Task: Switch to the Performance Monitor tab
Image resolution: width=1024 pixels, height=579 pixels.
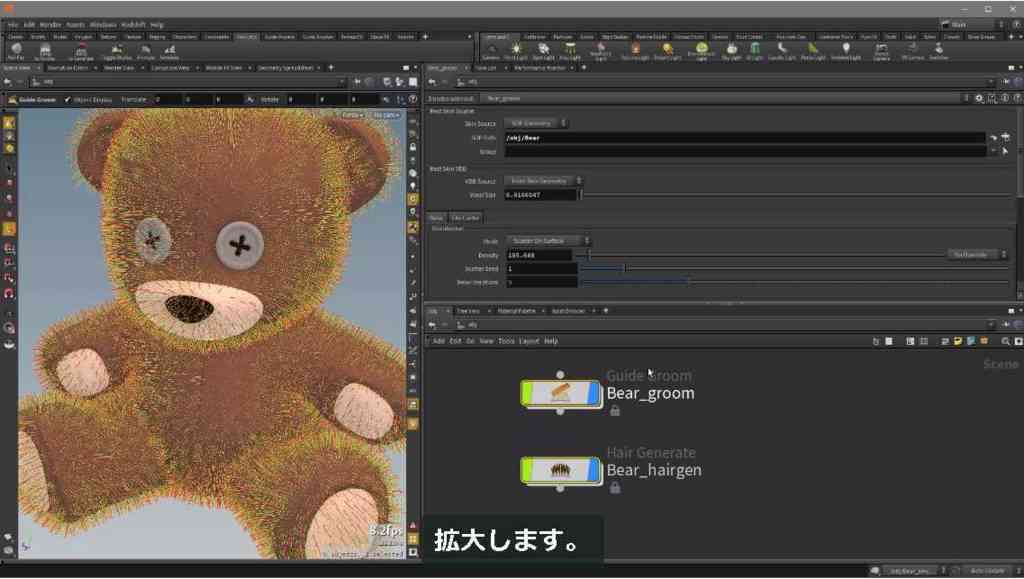Action: (x=539, y=68)
